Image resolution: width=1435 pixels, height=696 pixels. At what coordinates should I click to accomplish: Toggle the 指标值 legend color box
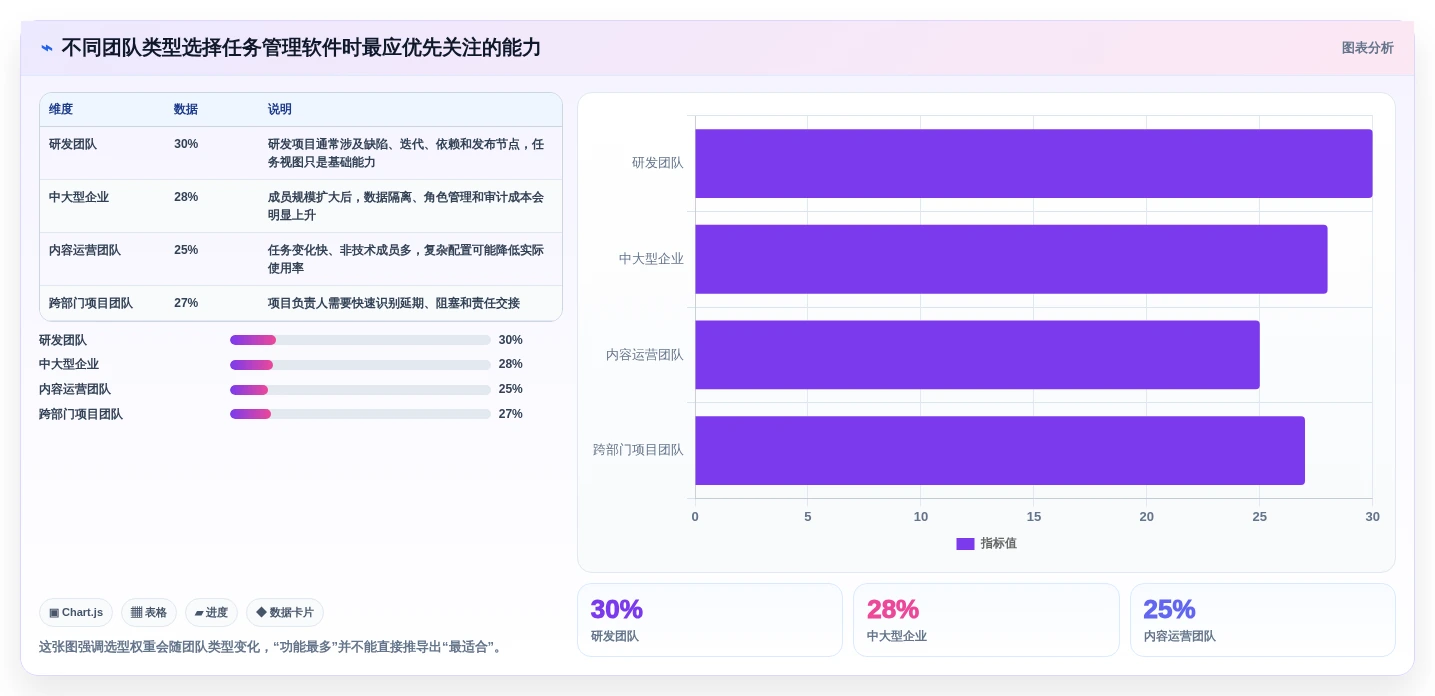[965, 544]
